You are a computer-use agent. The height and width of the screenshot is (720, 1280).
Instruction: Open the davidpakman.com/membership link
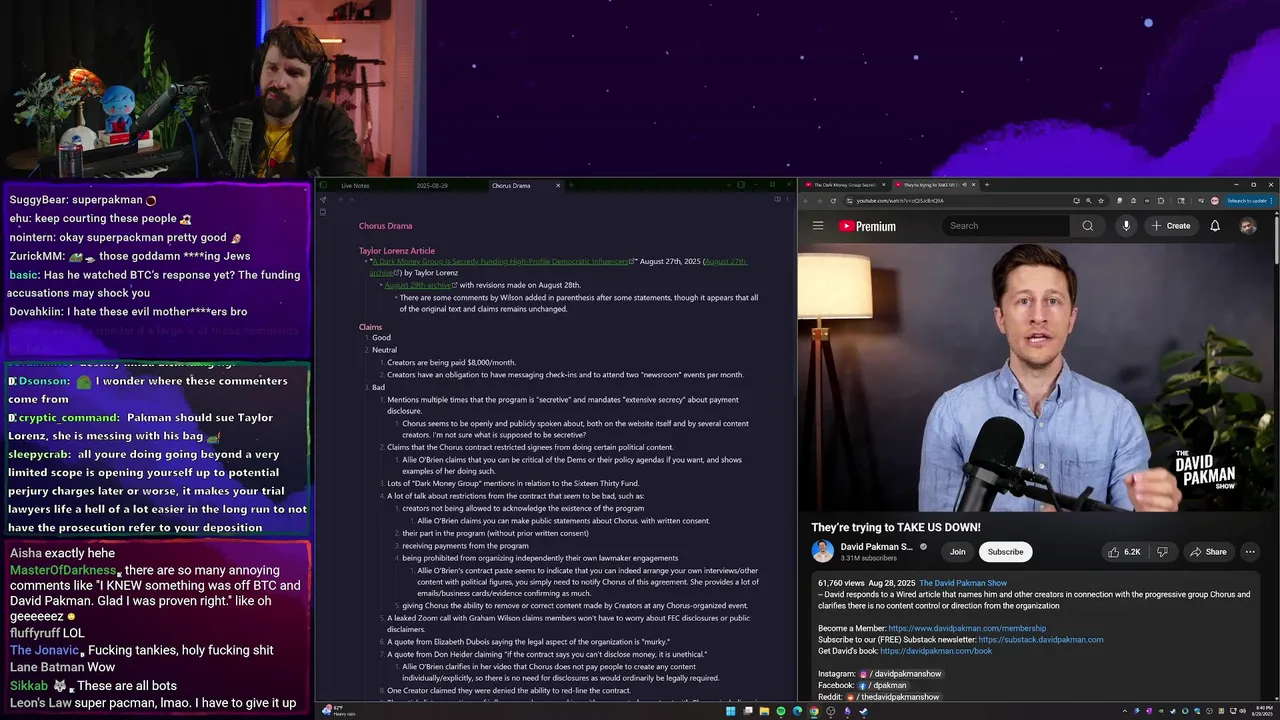(967, 628)
